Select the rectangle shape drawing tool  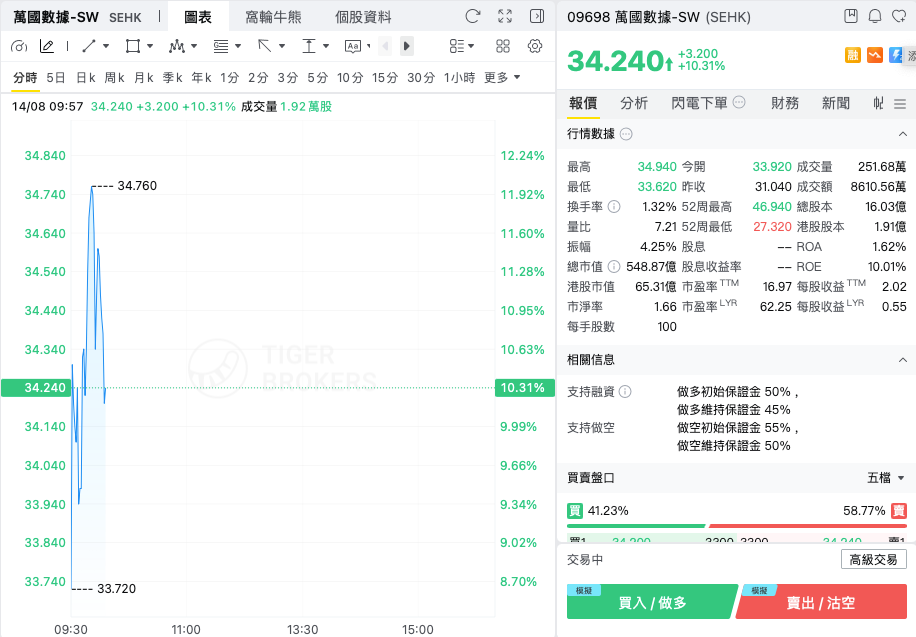point(133,46)
